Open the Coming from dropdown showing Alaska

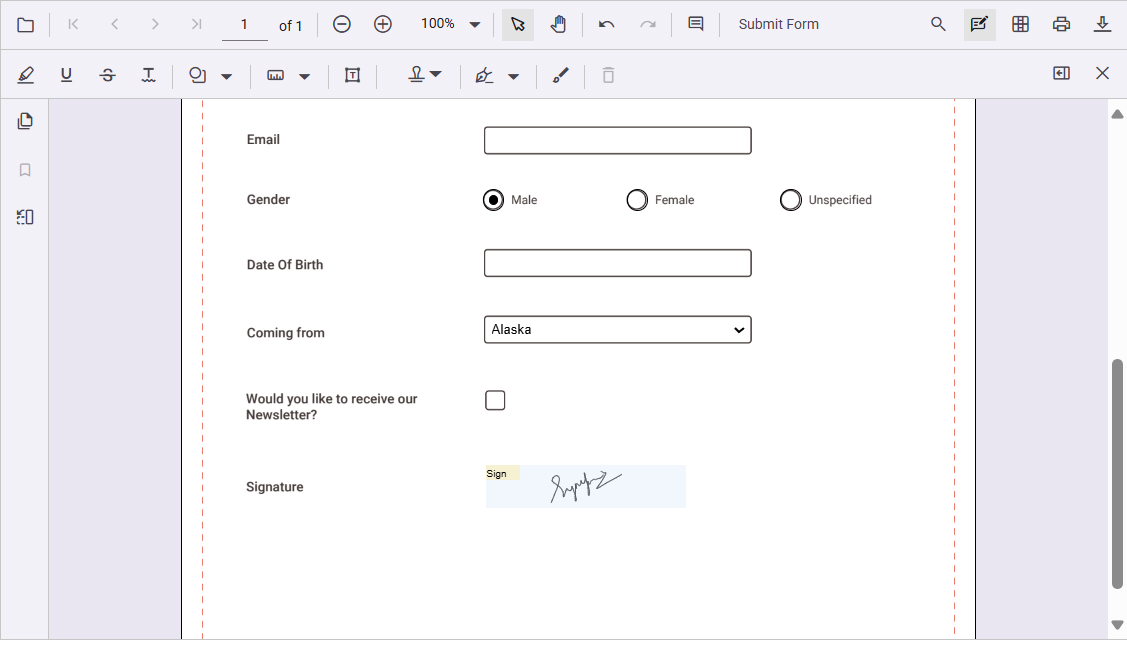point(617,329)
